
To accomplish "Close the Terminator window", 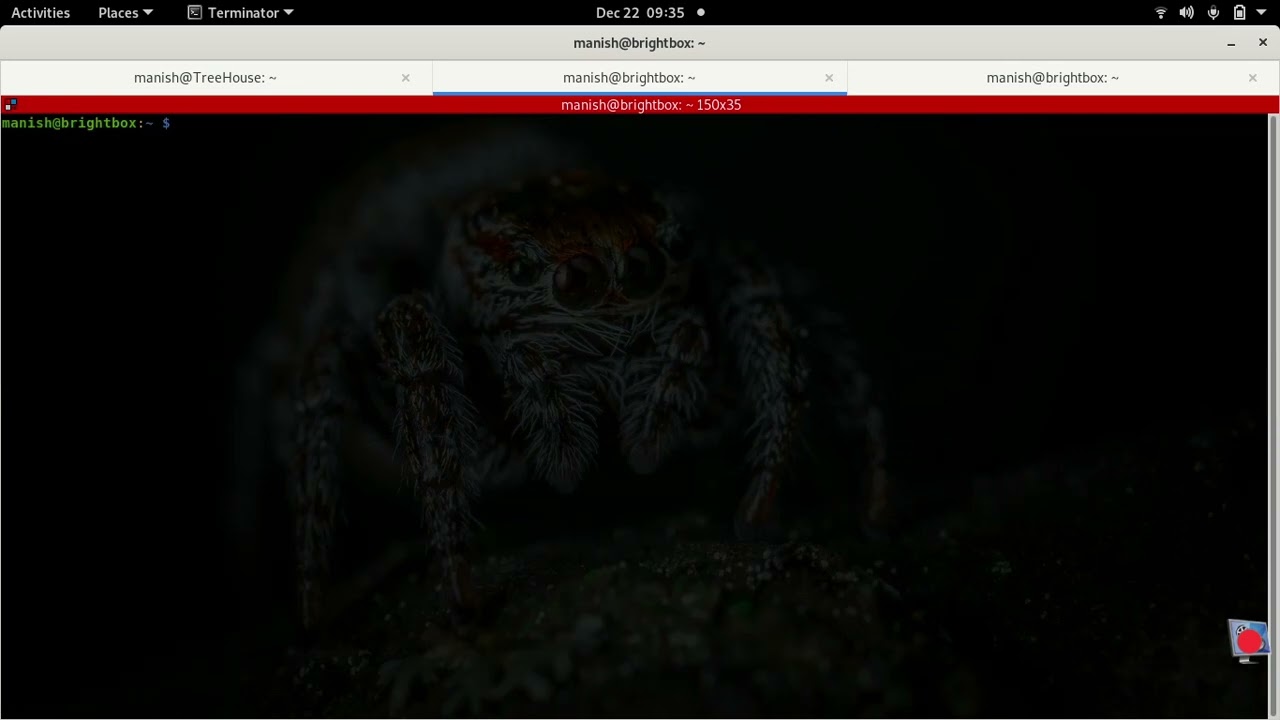I will (x=1263, y=43).
